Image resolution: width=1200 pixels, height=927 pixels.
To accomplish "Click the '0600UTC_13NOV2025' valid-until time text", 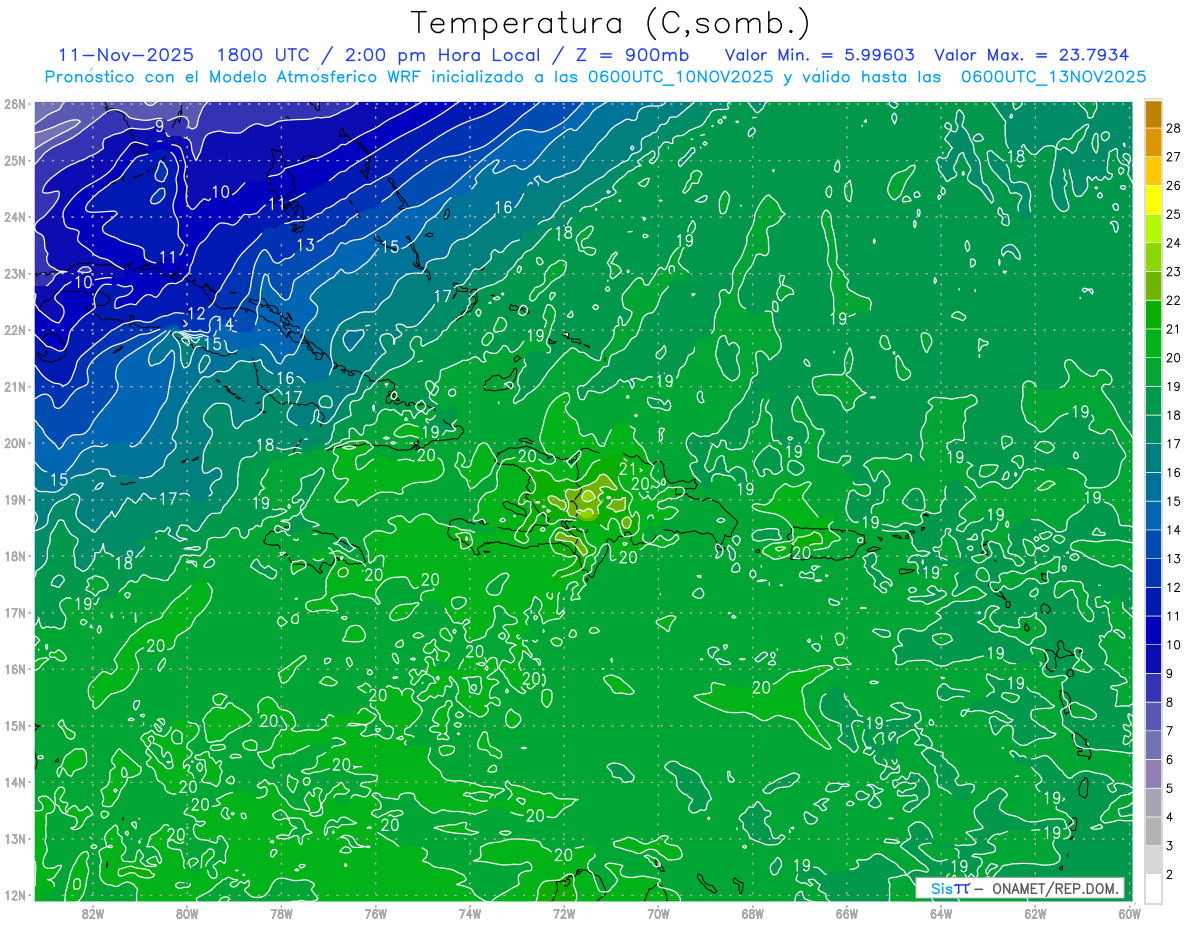I will click(x=1053, y=77).
